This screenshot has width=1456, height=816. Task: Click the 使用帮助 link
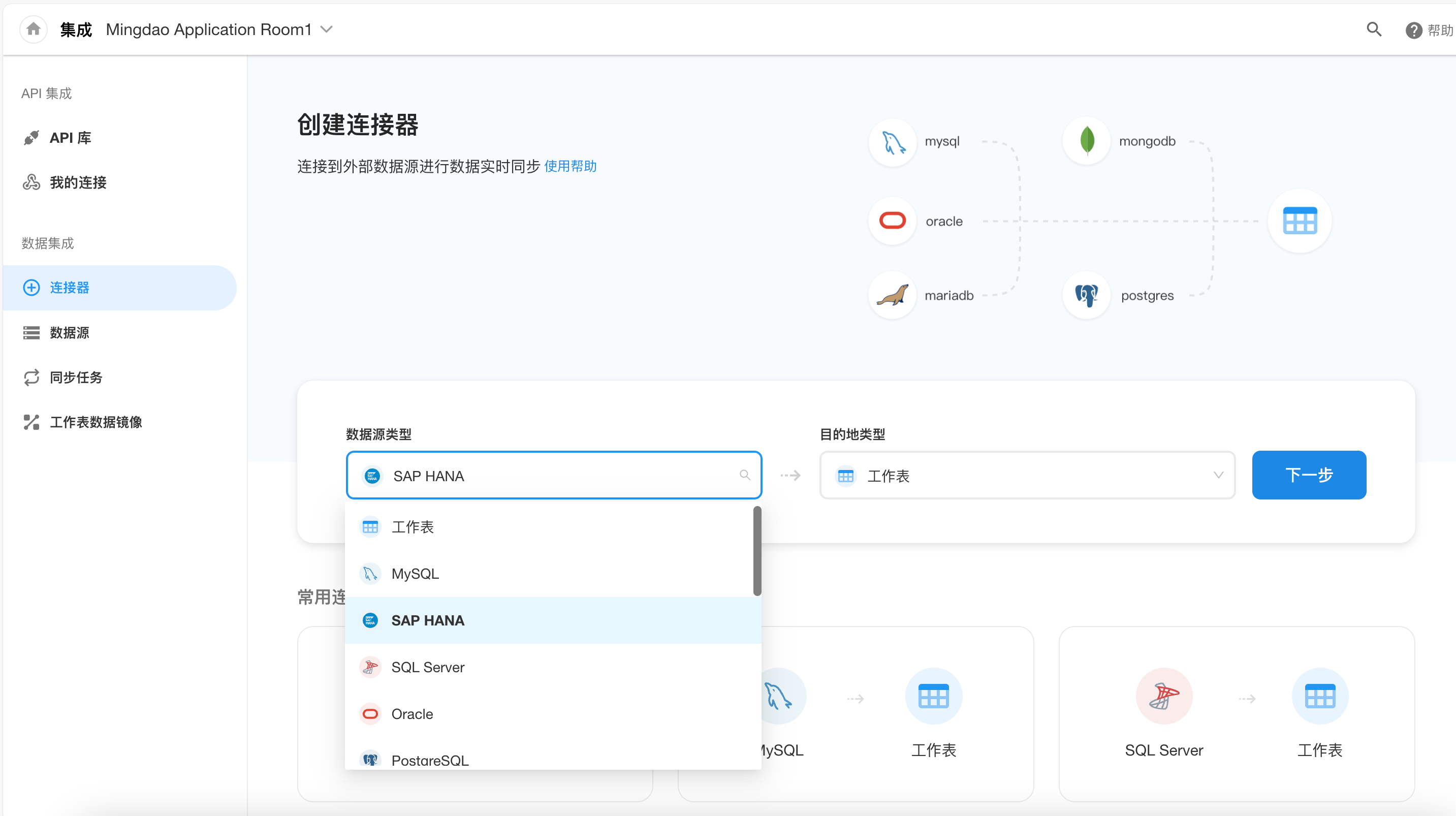coord(571,166)
